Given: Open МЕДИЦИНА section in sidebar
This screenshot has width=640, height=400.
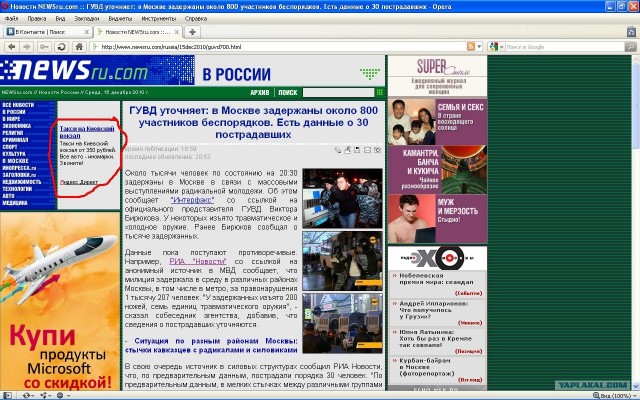Looking at the screenshot, I should click(15, 202).
